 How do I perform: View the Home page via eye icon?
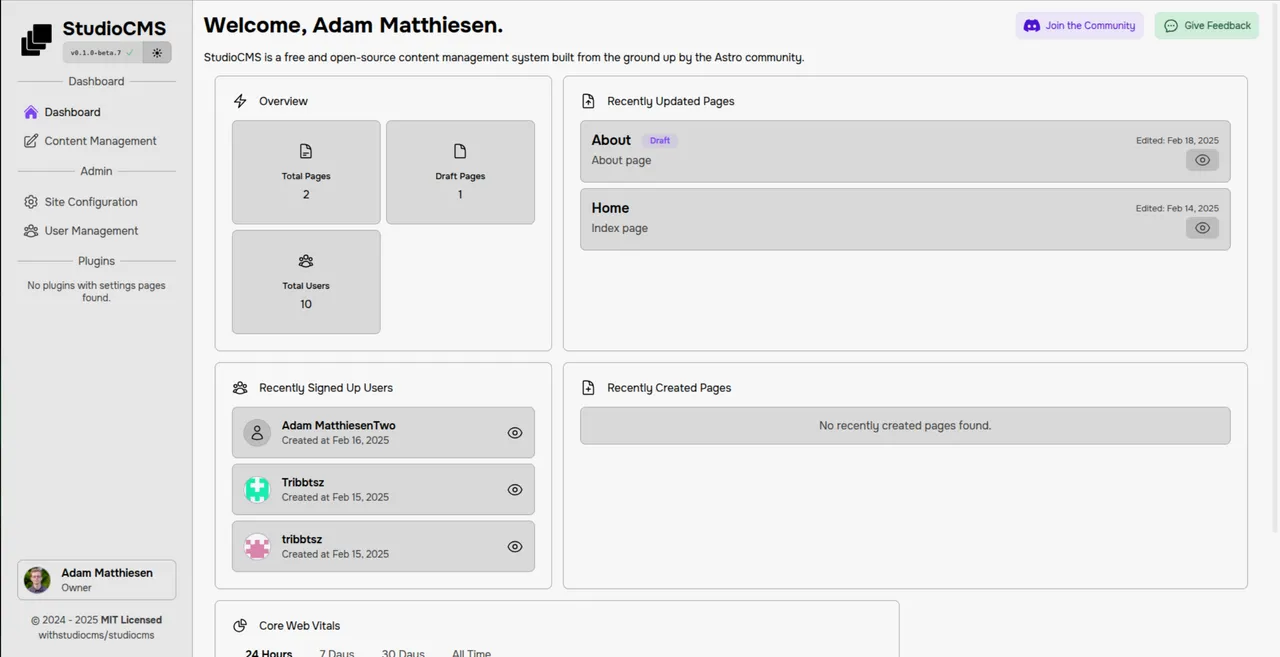[x=1202, y=228]
